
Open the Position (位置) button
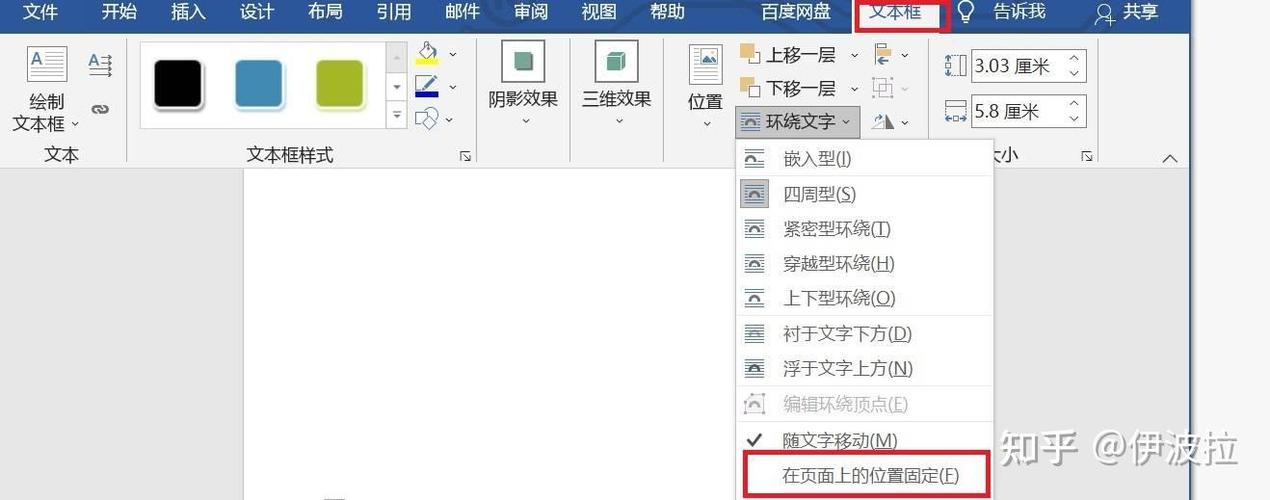click(x=706, y=88)
